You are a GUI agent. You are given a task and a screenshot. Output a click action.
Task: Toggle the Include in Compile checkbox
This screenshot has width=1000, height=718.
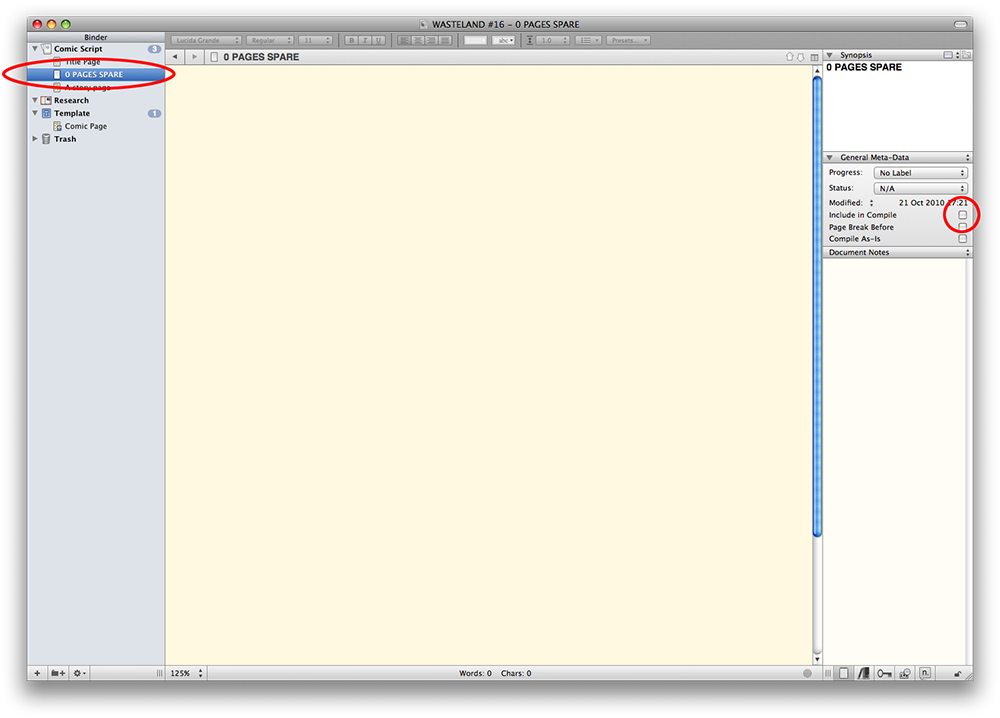click(963, 215)
